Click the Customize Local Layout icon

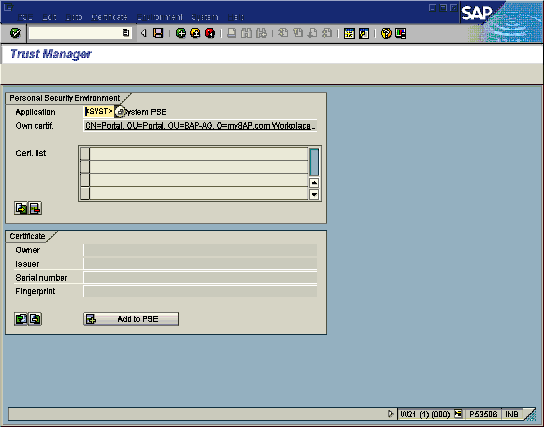pos(400,33)
